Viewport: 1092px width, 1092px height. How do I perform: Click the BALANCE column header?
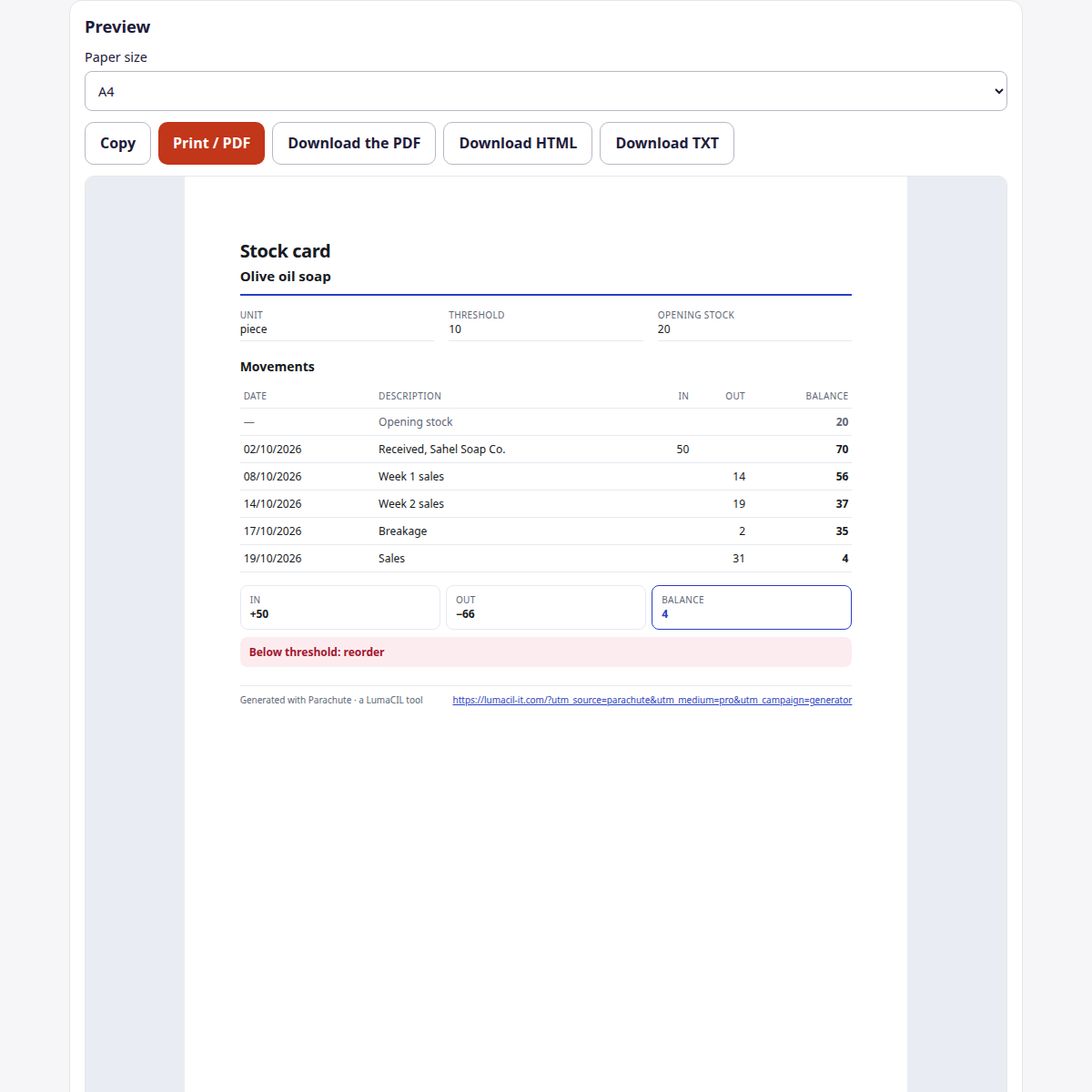point(826,396)
